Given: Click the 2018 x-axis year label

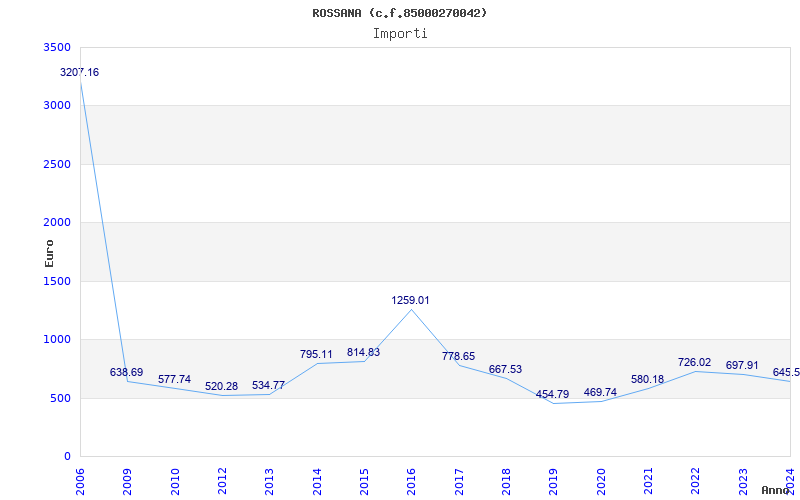Looking at the screenshot, I should [x=506, y=482].
